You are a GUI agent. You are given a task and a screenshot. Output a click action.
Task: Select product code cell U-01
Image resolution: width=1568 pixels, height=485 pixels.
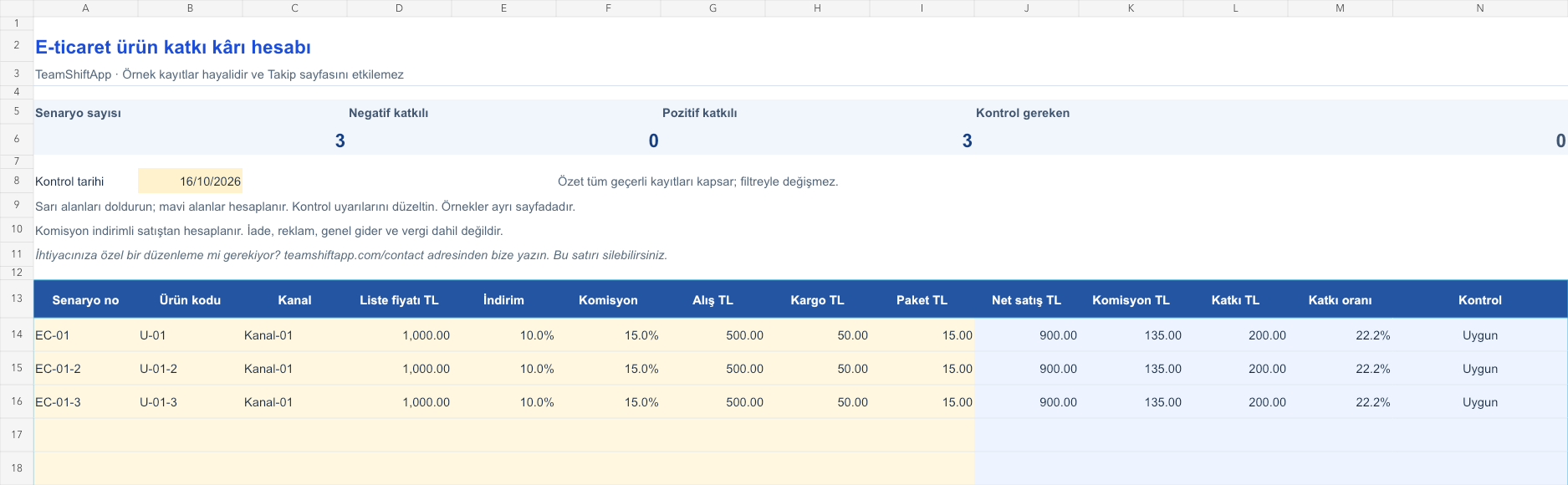(x=190, y=335)
